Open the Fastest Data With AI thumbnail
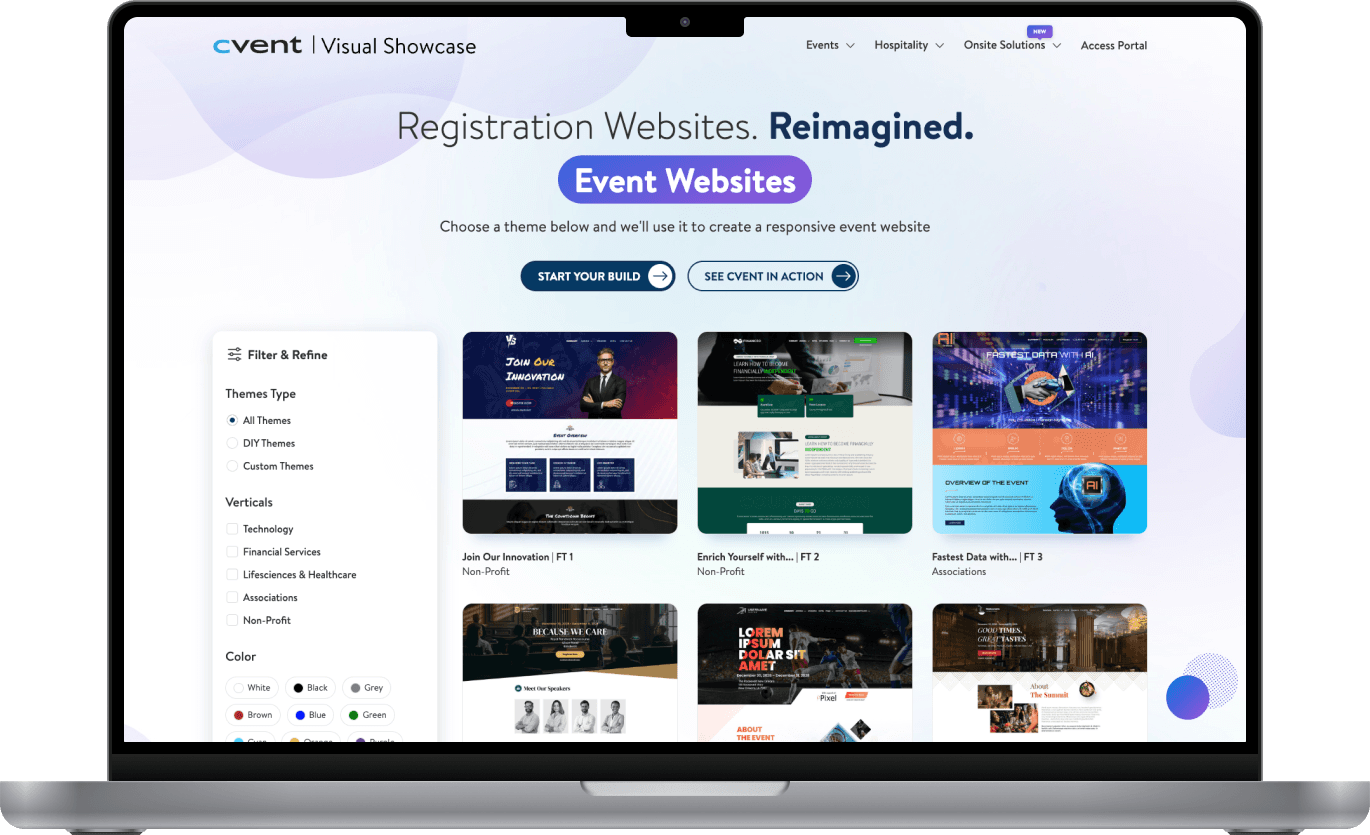Viewport: 1370px width, 835px height. click(x=1040, y=433)
